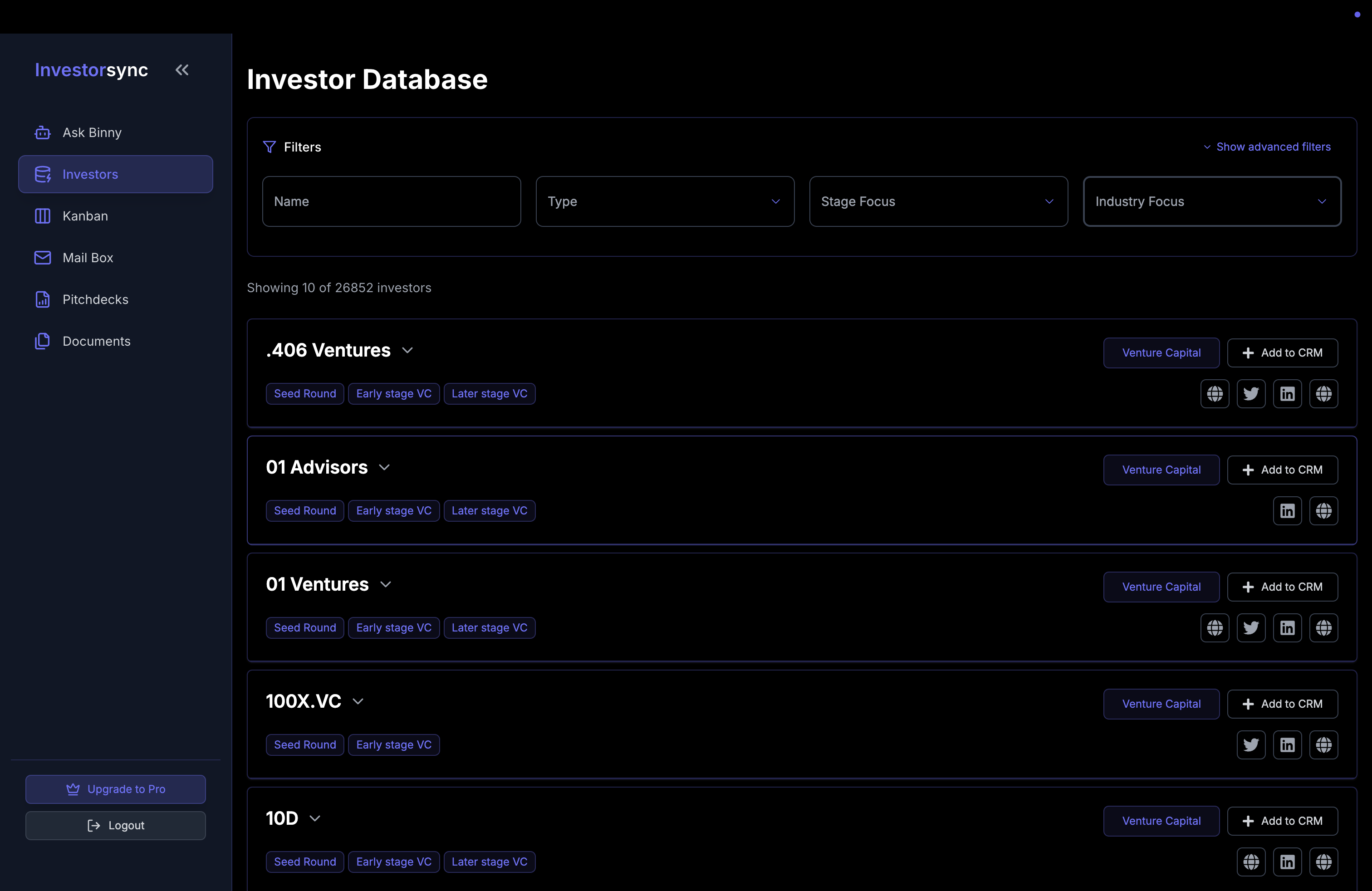
Task: Open 100X.VC website globe icon
Action: (1324, 744)
